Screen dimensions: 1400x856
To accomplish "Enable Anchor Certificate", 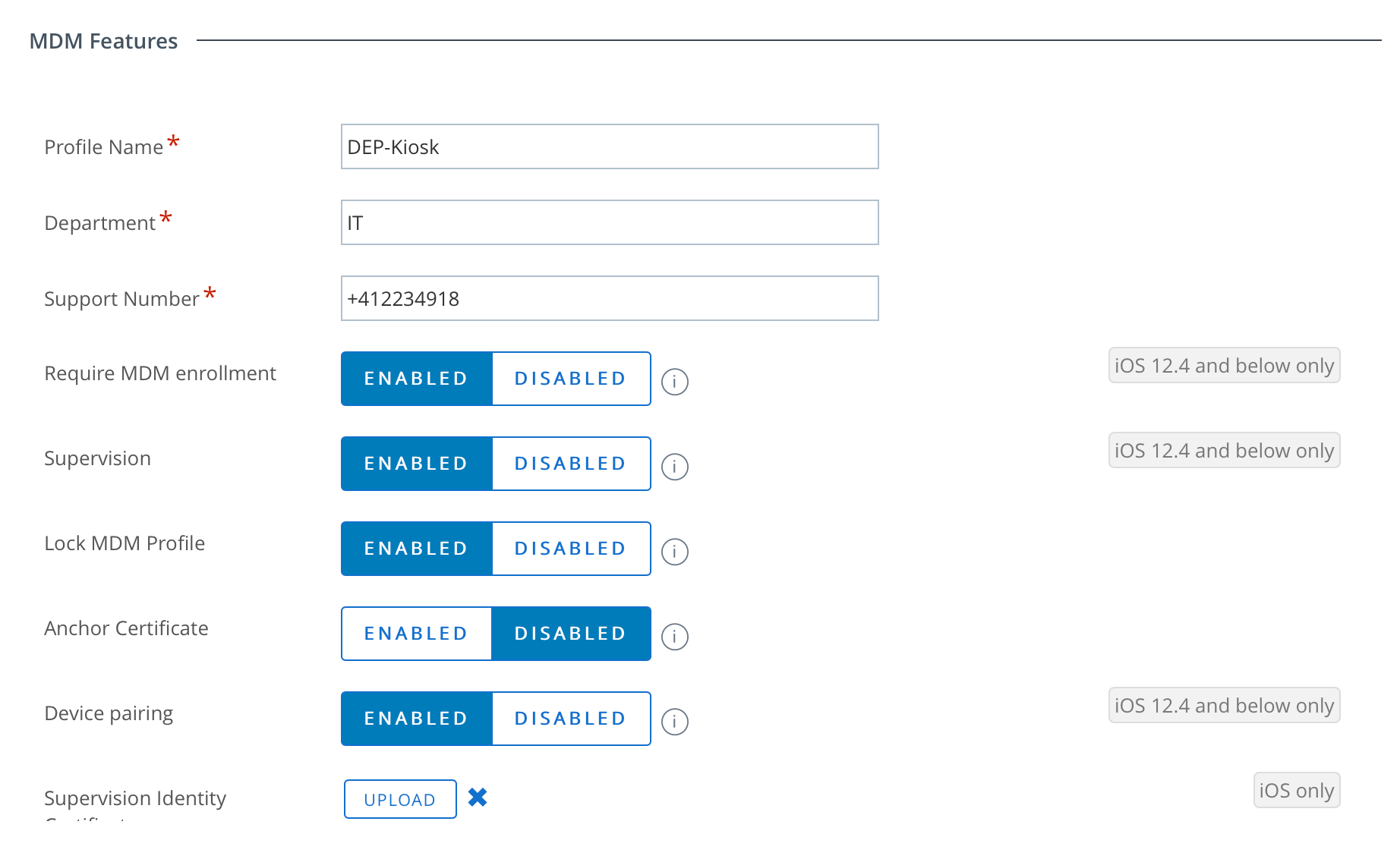I will pyautogui.click(x=416, y=634).
